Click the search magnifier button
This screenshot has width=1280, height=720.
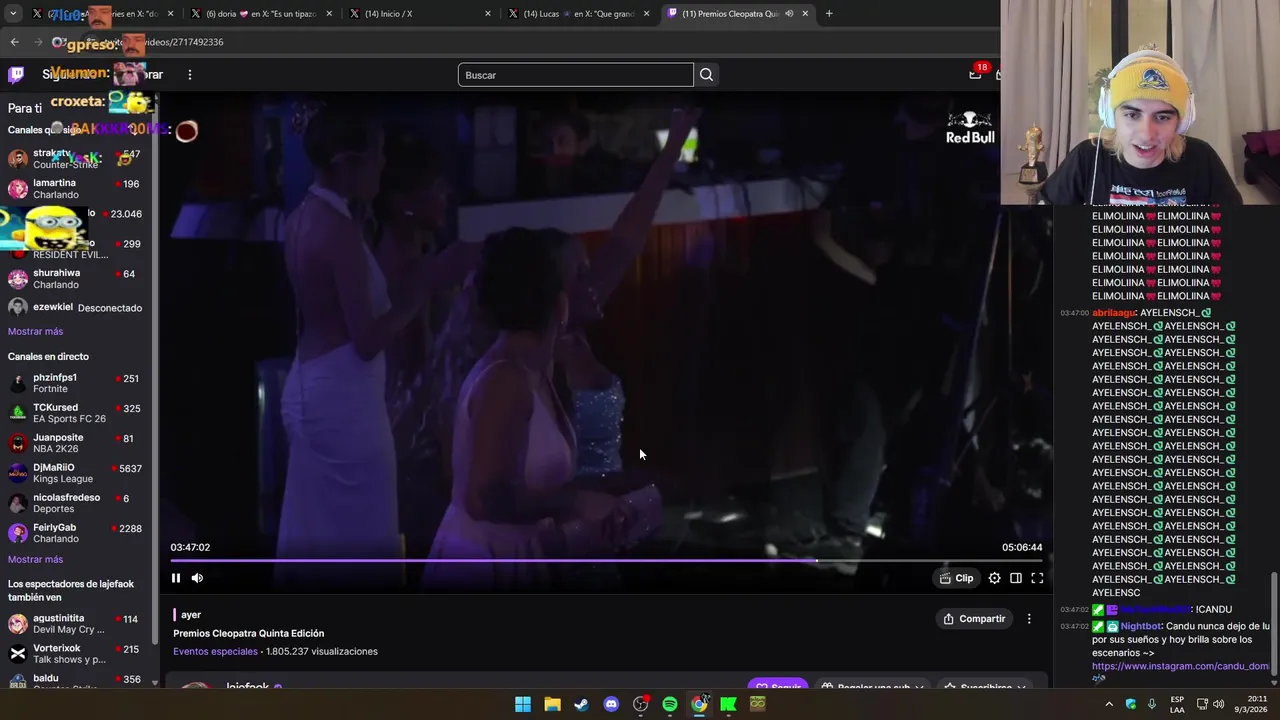(x=706, y=75)
